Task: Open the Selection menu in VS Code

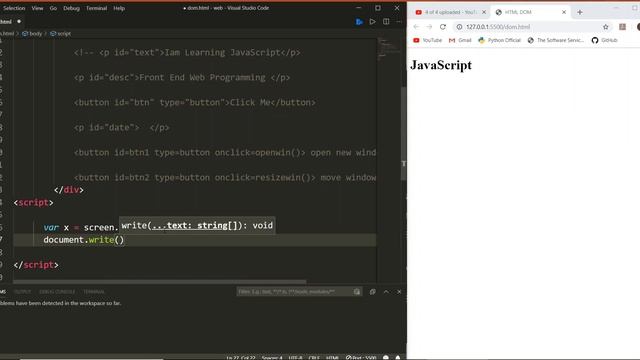Action: pos(14,8)
